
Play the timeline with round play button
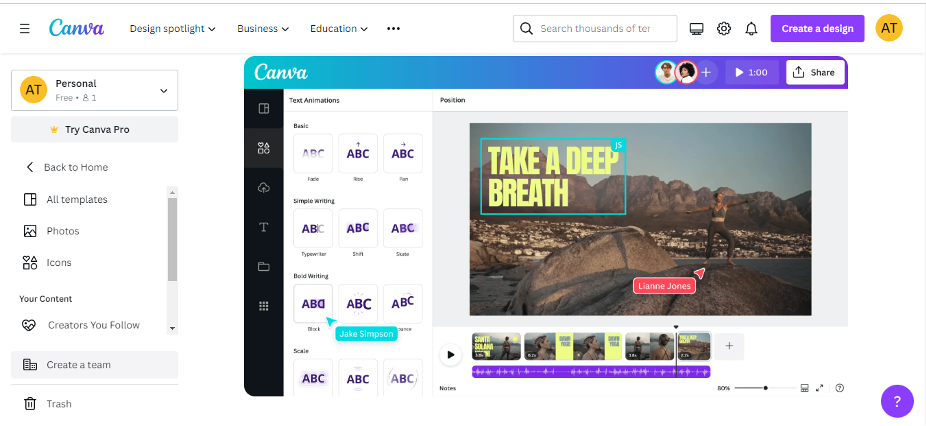[451, 355]
